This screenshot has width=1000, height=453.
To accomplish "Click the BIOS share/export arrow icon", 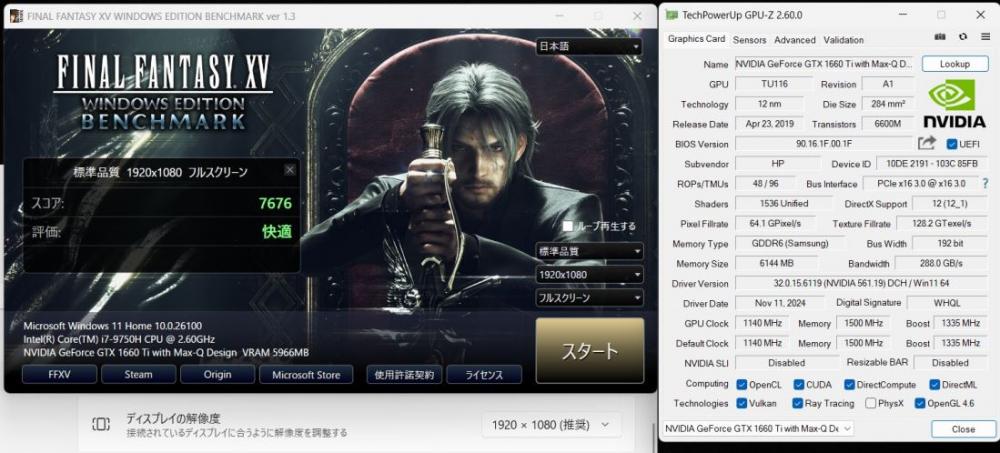I will (927, 144).
